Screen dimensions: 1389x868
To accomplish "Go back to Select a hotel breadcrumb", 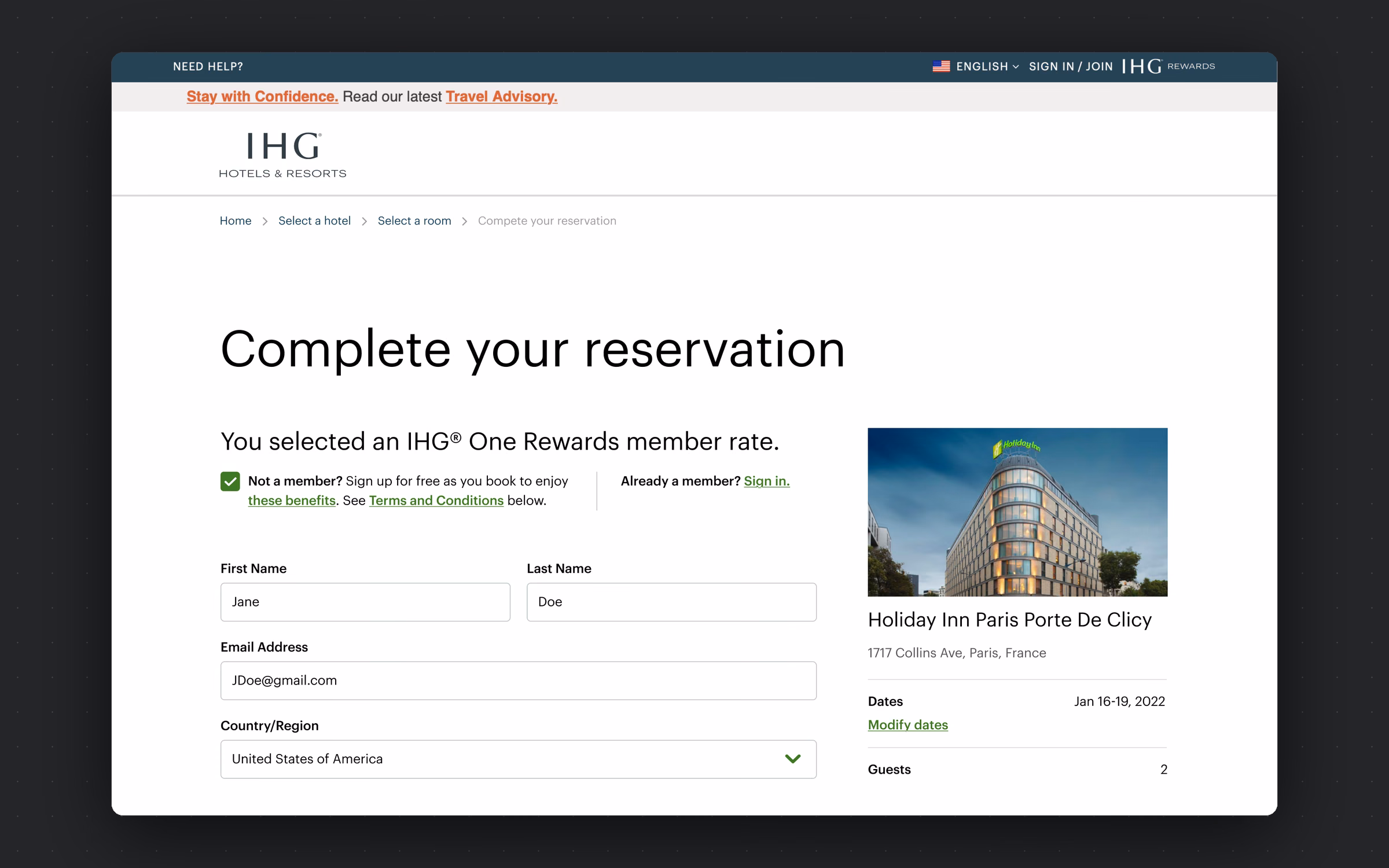I will point(314,221).
